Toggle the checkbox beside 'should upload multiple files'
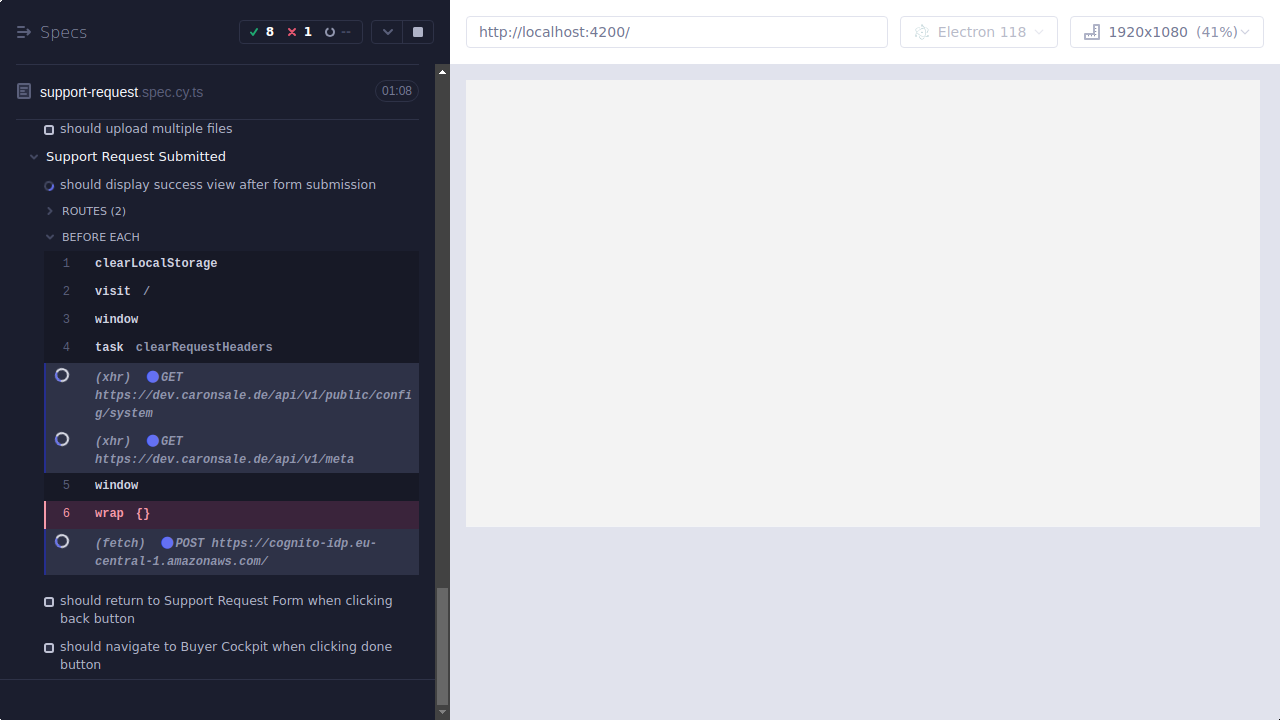Viewport: 1280px width, 720px height. [48, 129]
